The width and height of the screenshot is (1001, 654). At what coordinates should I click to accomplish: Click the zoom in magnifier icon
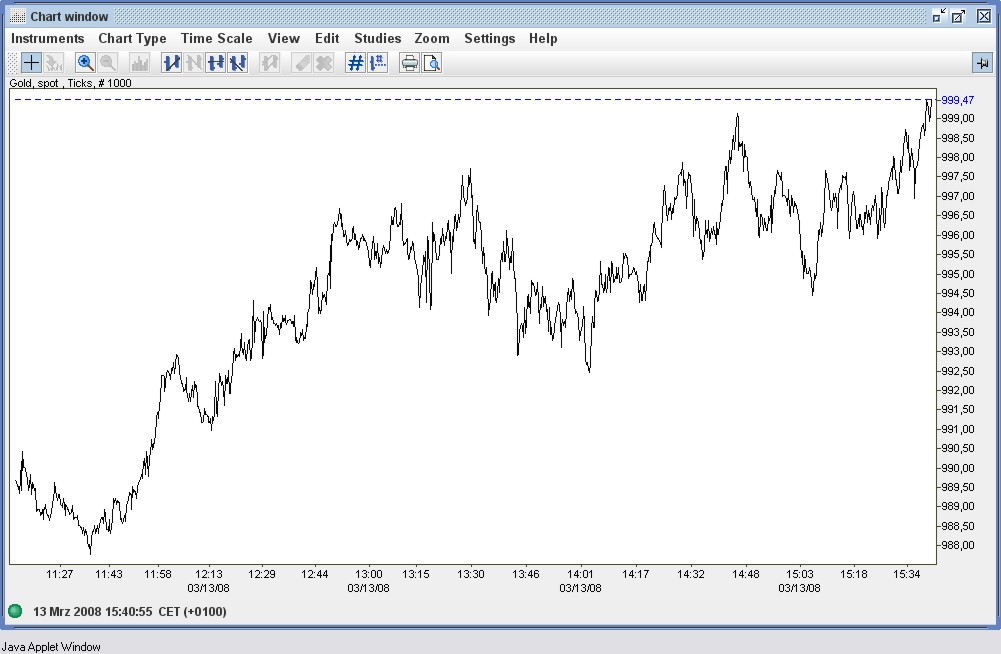tap(86, 63)
